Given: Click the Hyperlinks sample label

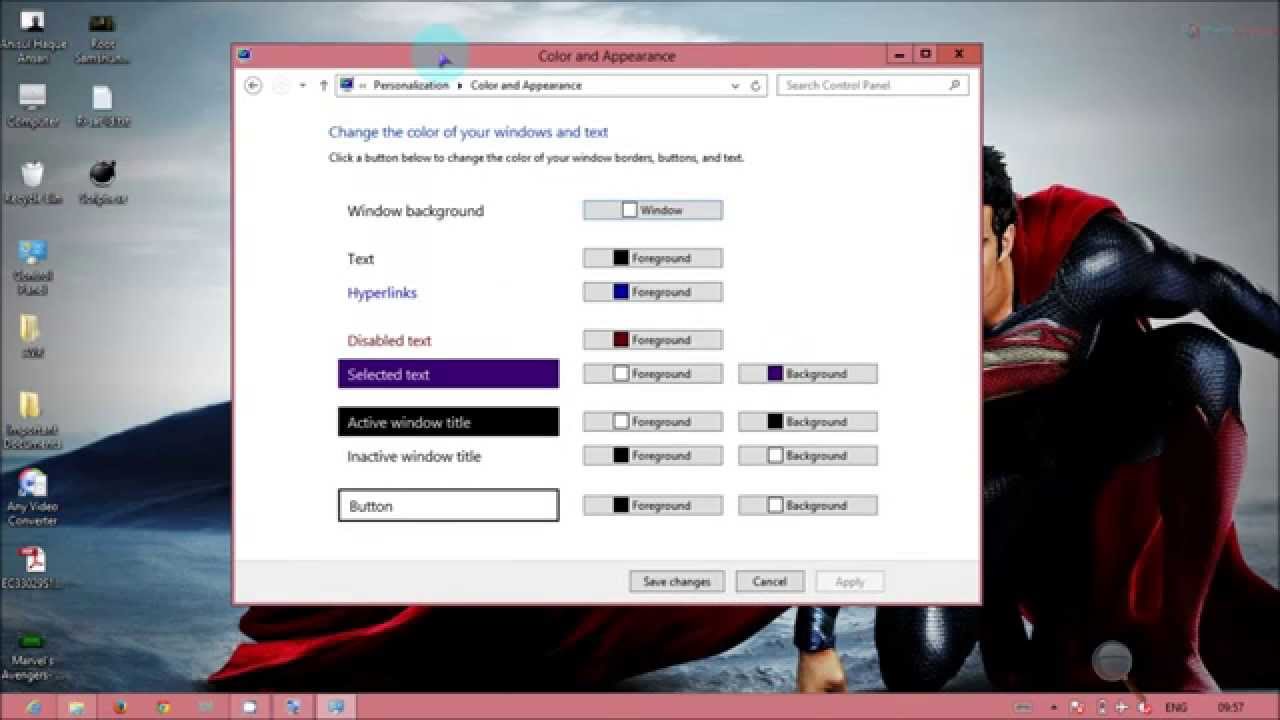Looking at the screenshot, I should (382, 293).
